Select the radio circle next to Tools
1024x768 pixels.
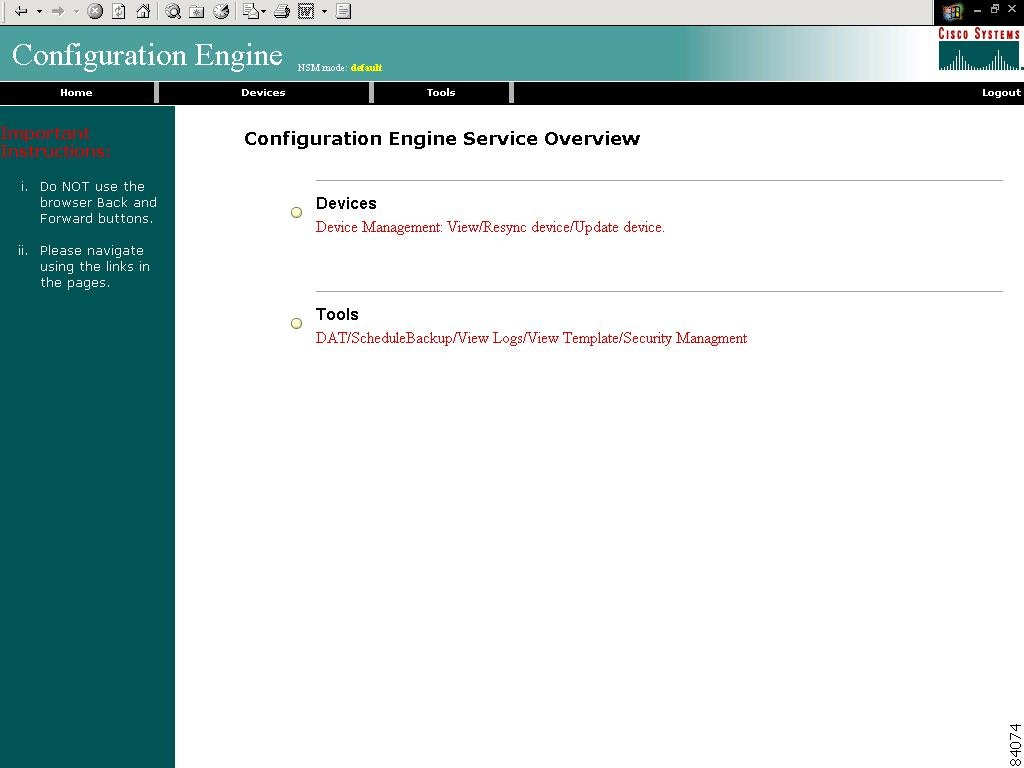(296, 323)
